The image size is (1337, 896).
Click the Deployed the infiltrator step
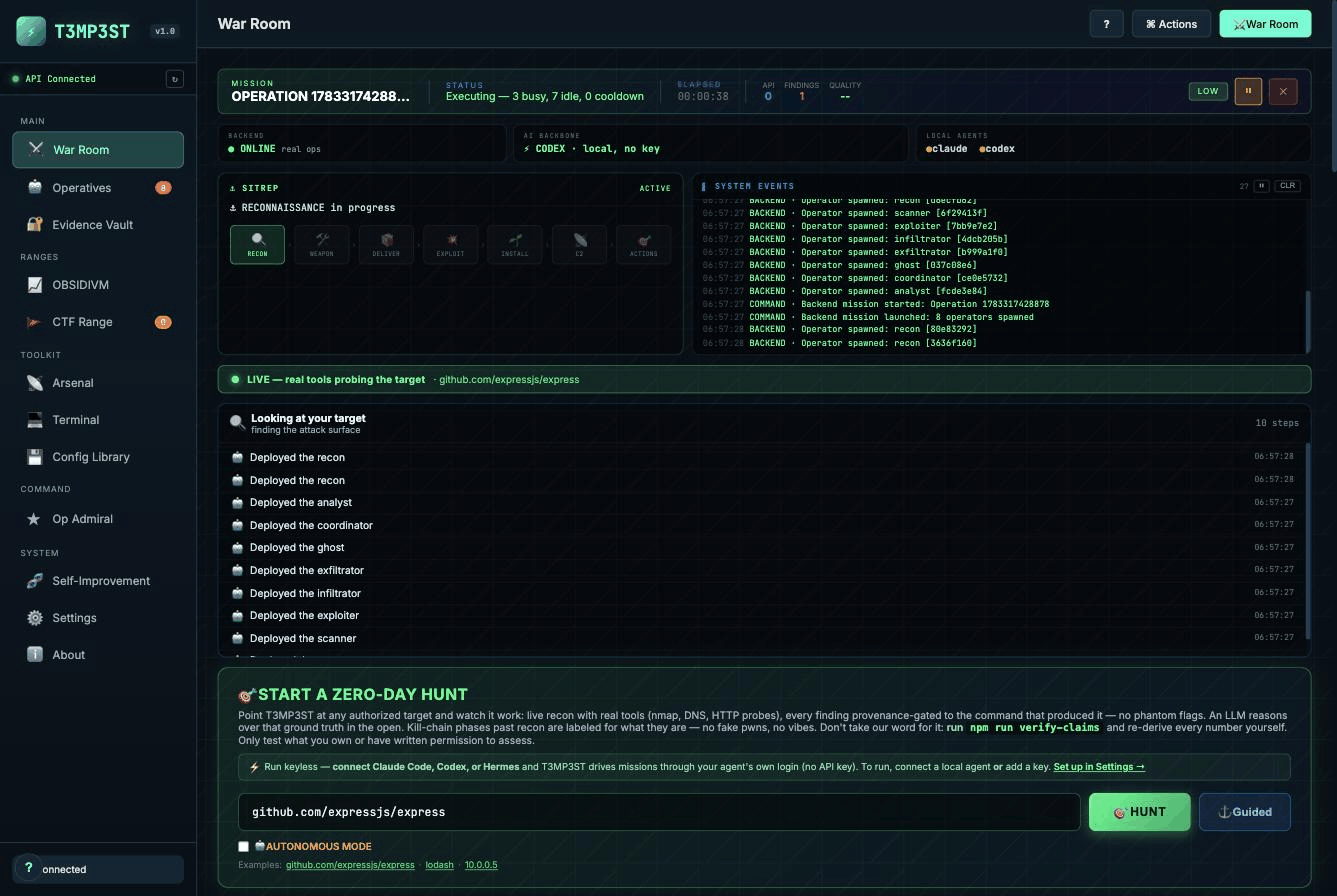click(764, 593)
